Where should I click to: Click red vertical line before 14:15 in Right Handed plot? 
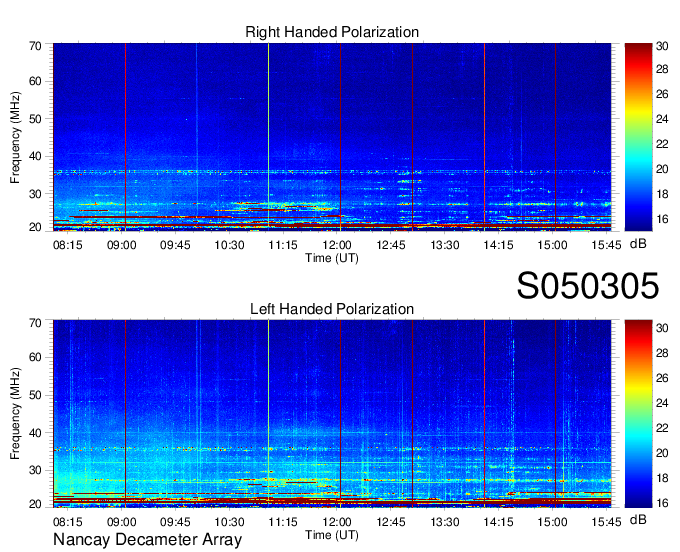pyautogui.click(x=484, y=137)
